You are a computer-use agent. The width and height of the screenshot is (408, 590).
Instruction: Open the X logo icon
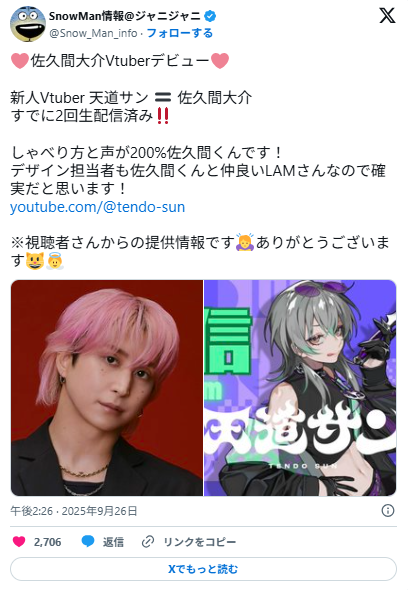[387, 16]
